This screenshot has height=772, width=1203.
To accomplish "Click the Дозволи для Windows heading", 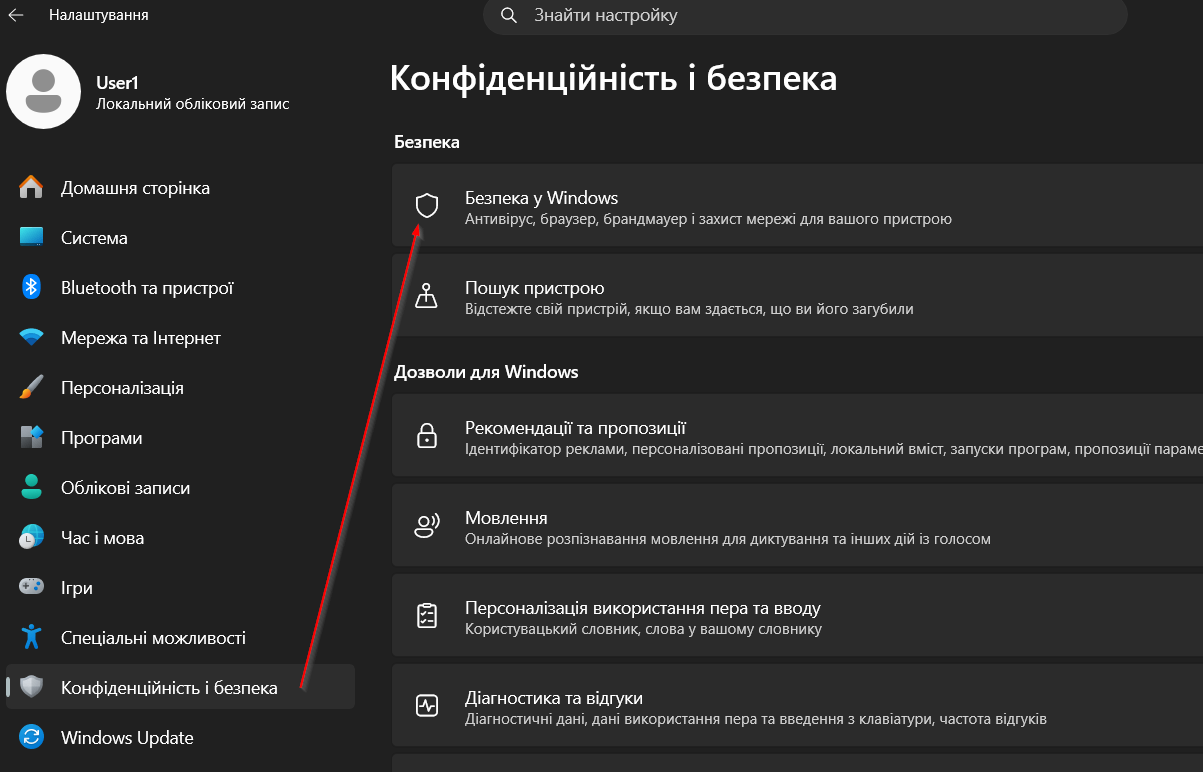I will tap(486, 372).
